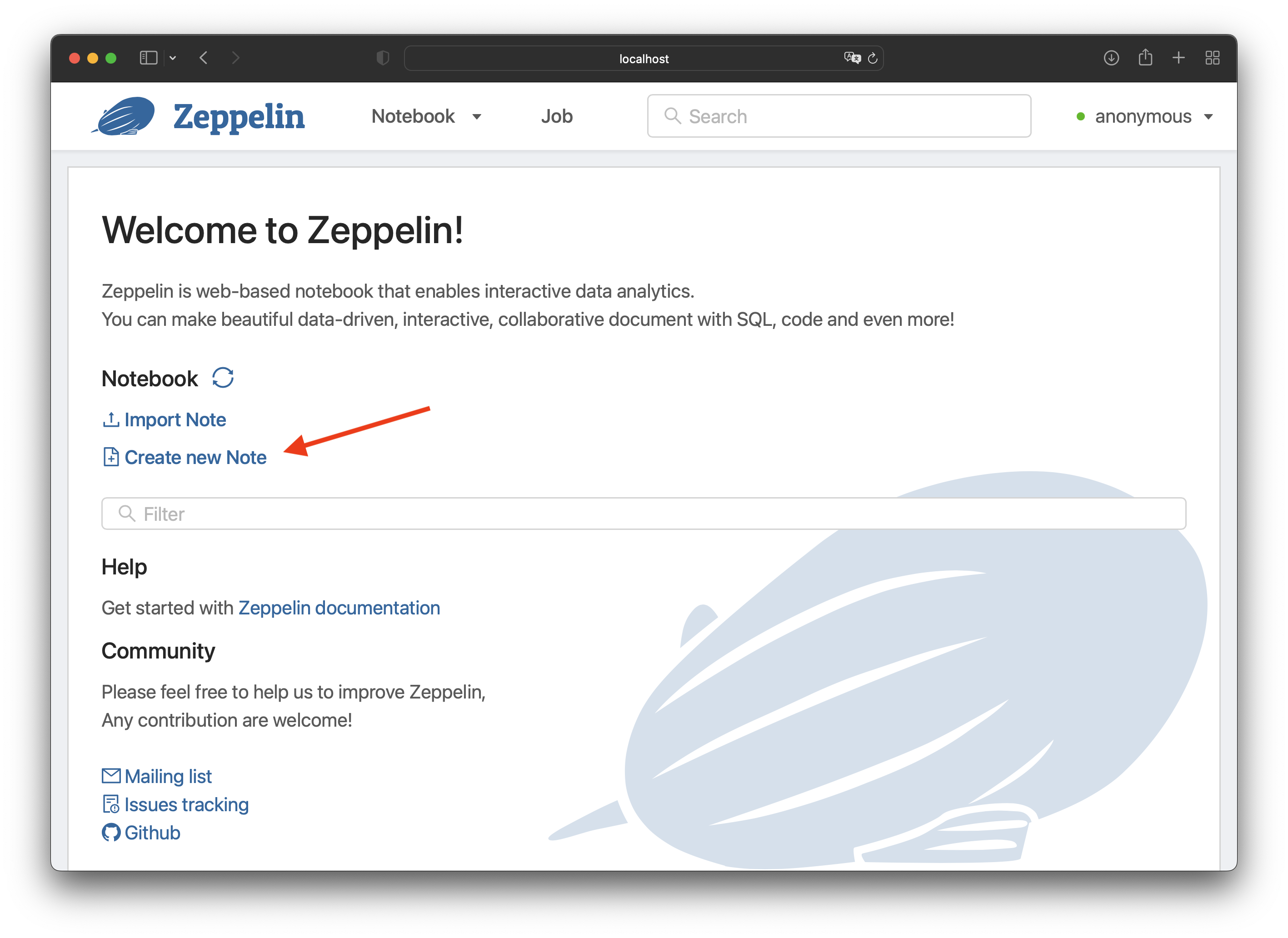This screenshot has height=938, width=1288.
Task: Open the Job page
Action: [557, 116]
